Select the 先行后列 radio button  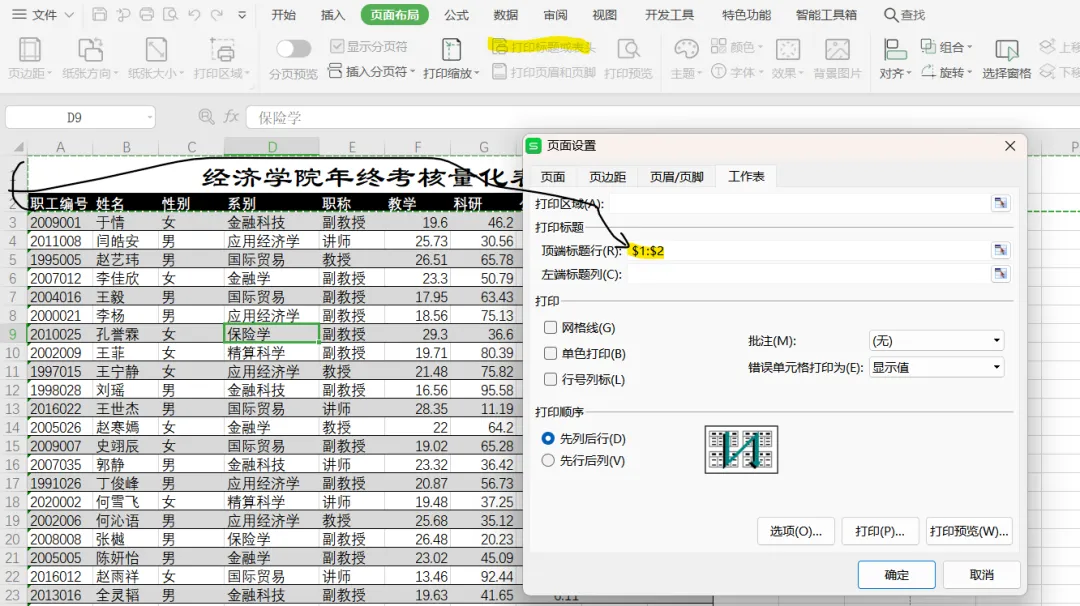tap(548, 460)
